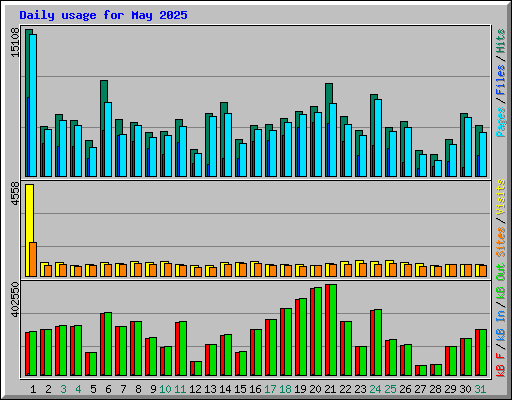This screenshot has height=400, width=512.
Task: Click the "Sites" legend text
Action: pyautogui.click(x=500, y=242)
